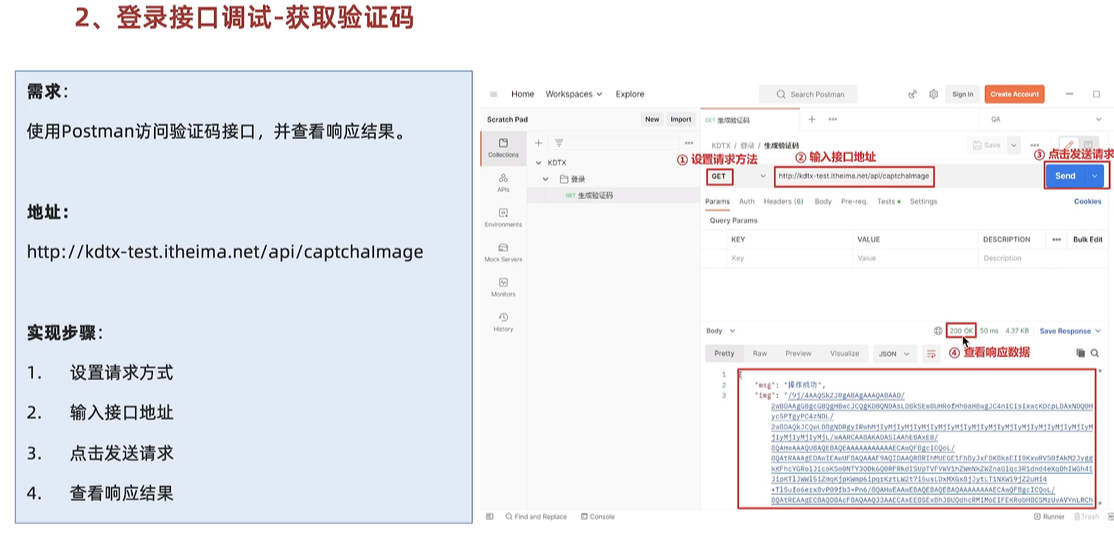Switch to the request Body tab
1114x546 pixels.
click(x=823, y=202)
